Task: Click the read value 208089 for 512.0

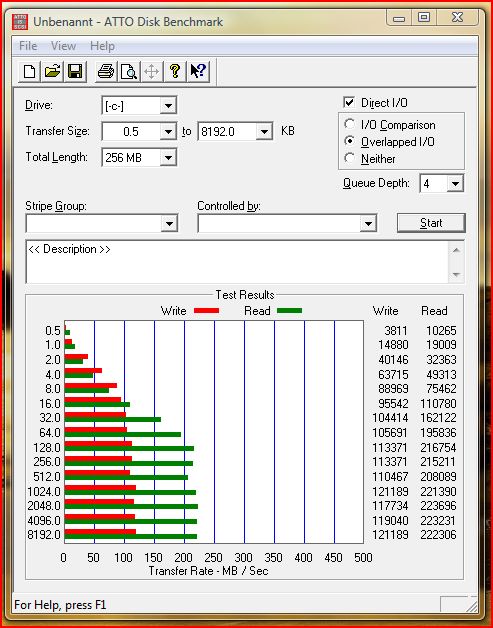Action: point(438,477)
